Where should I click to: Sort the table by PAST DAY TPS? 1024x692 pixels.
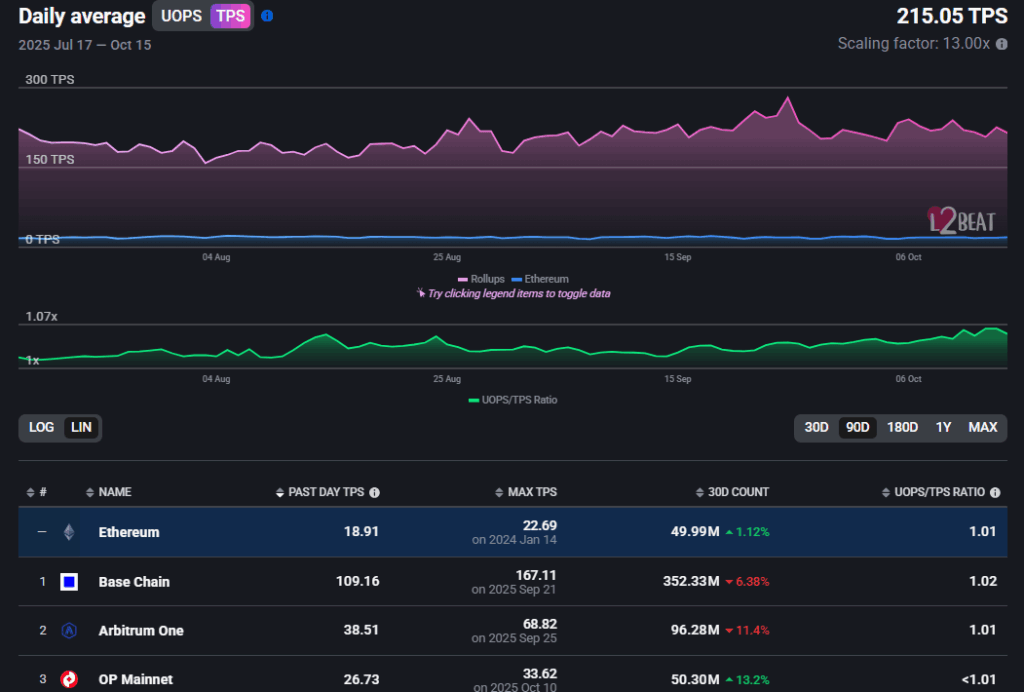click(x=320, y=492)
